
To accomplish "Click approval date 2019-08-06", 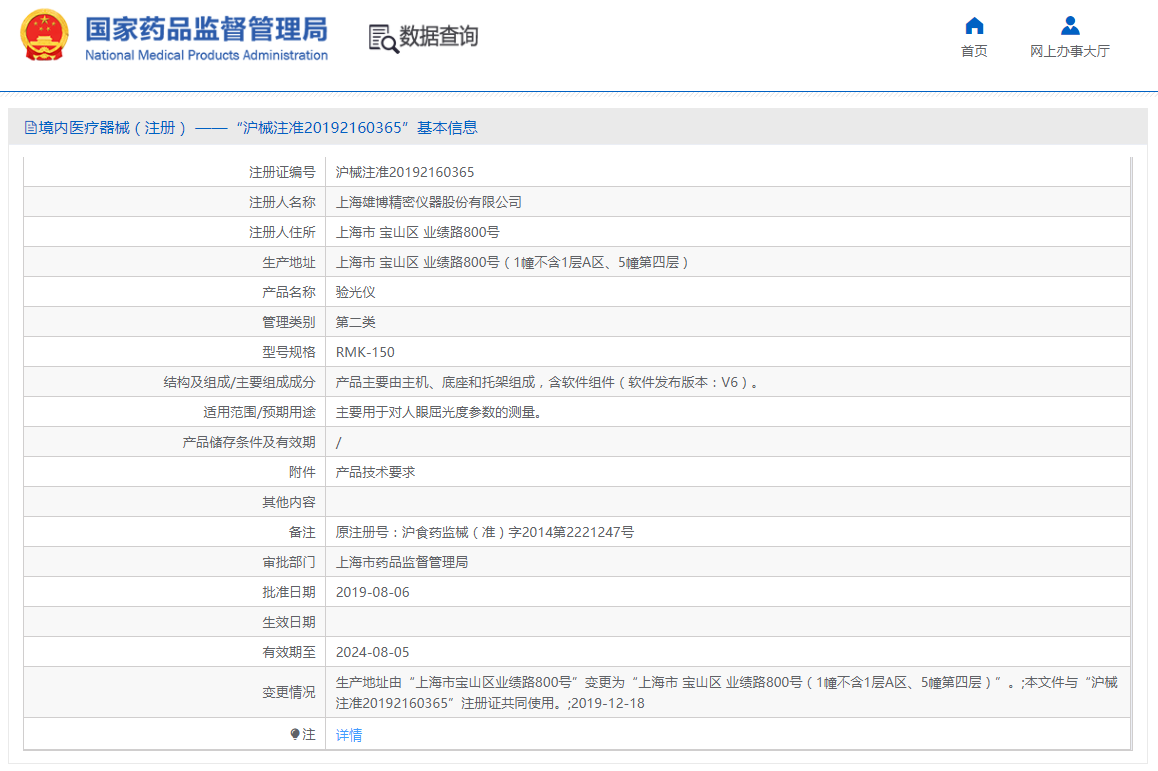I will tap(372, 592).
